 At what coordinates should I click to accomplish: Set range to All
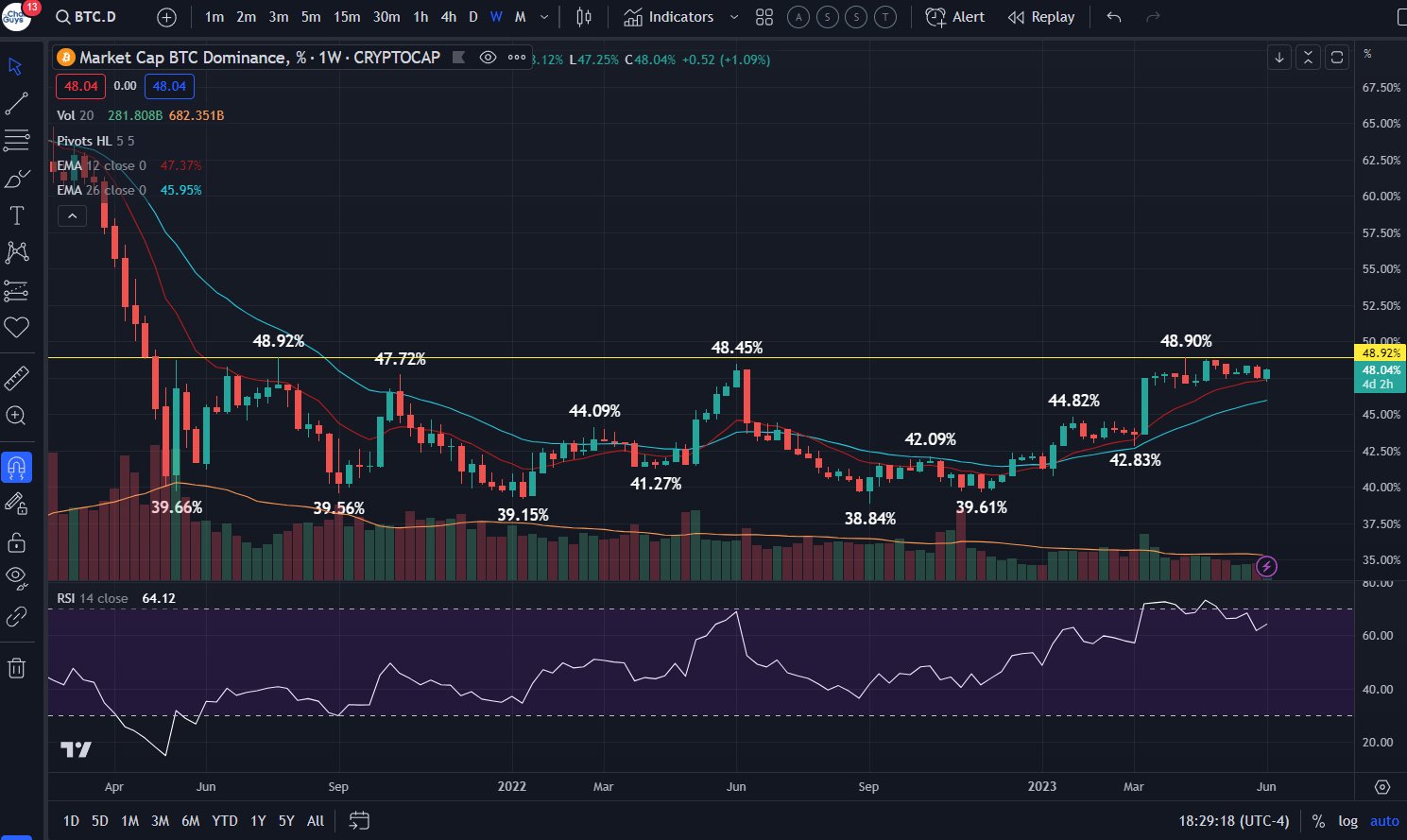(x=316, y=821)
